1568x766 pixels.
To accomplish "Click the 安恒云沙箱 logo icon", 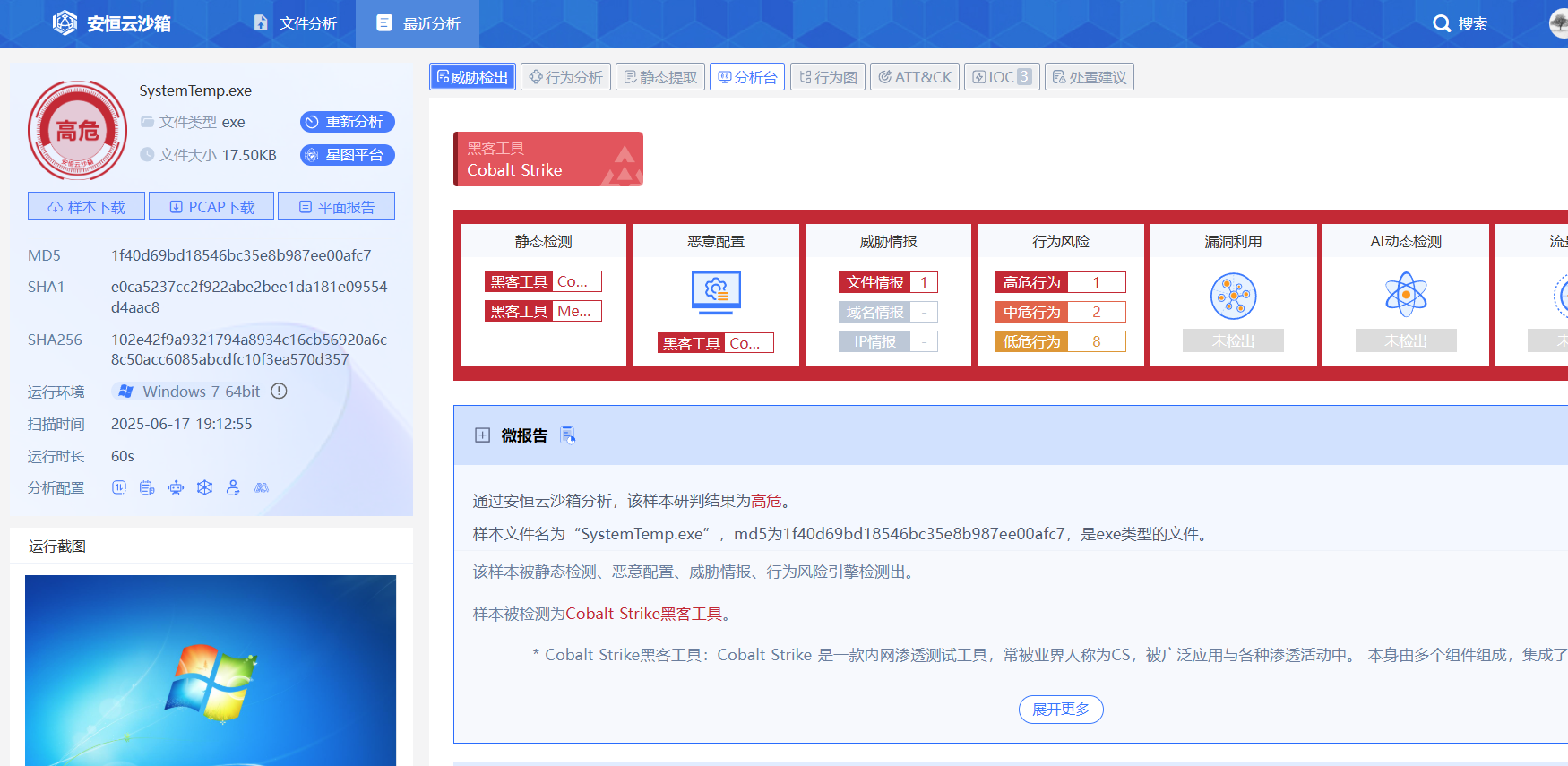I will [x=65, y=23].
